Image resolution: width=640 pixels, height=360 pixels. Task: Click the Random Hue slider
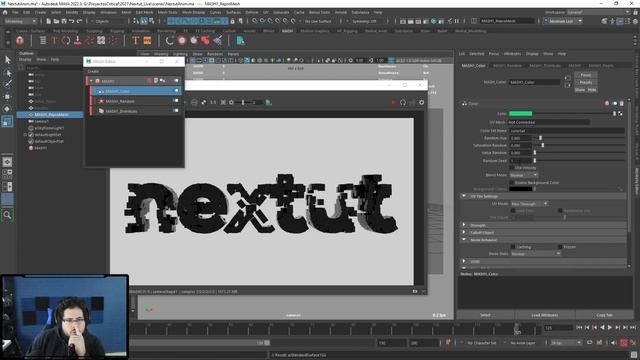coord(580,138)
